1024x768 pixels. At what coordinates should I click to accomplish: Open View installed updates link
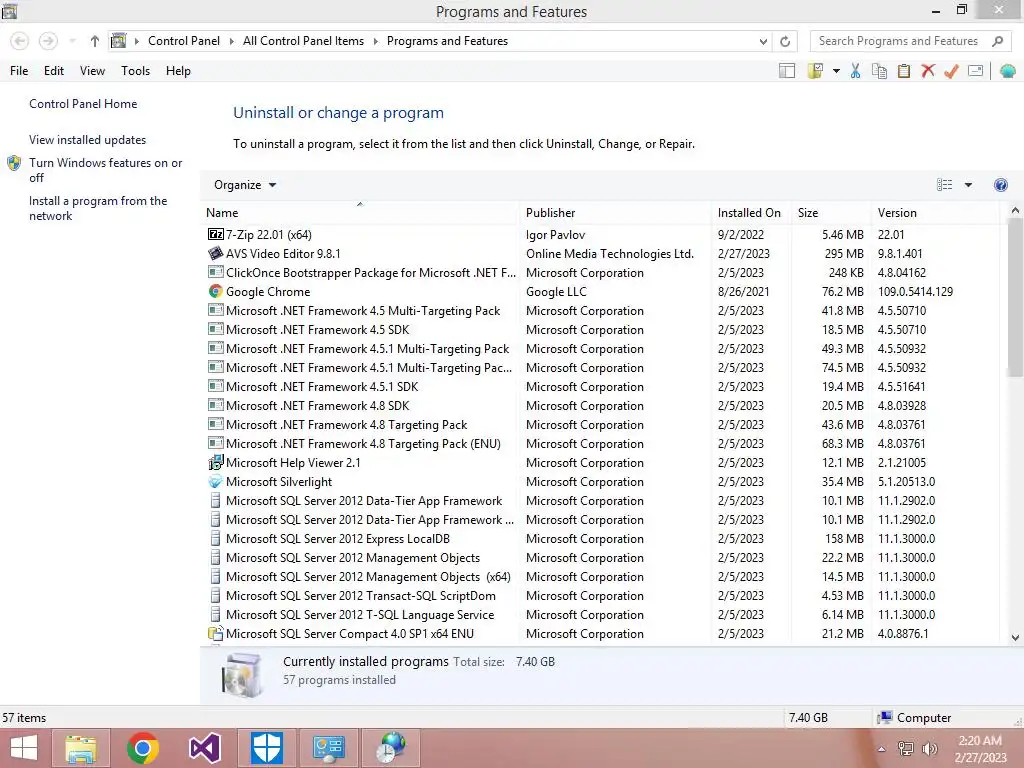[x=88, y=140]
